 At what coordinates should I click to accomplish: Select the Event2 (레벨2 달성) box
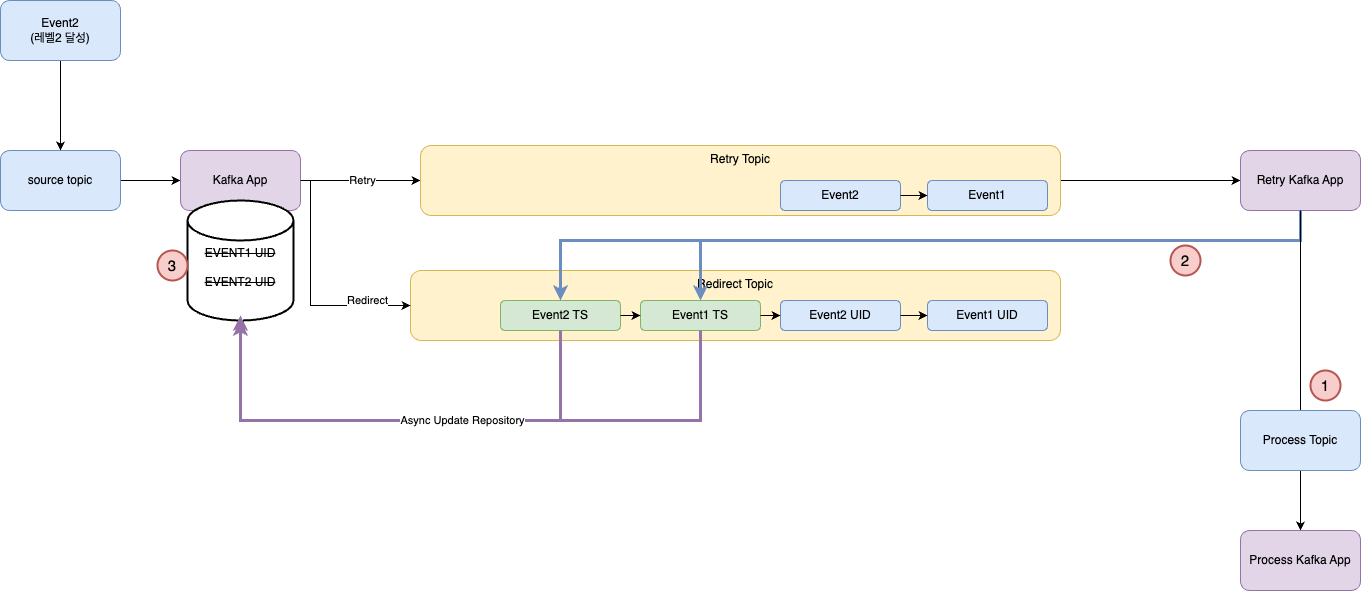(x=60, y=30)
